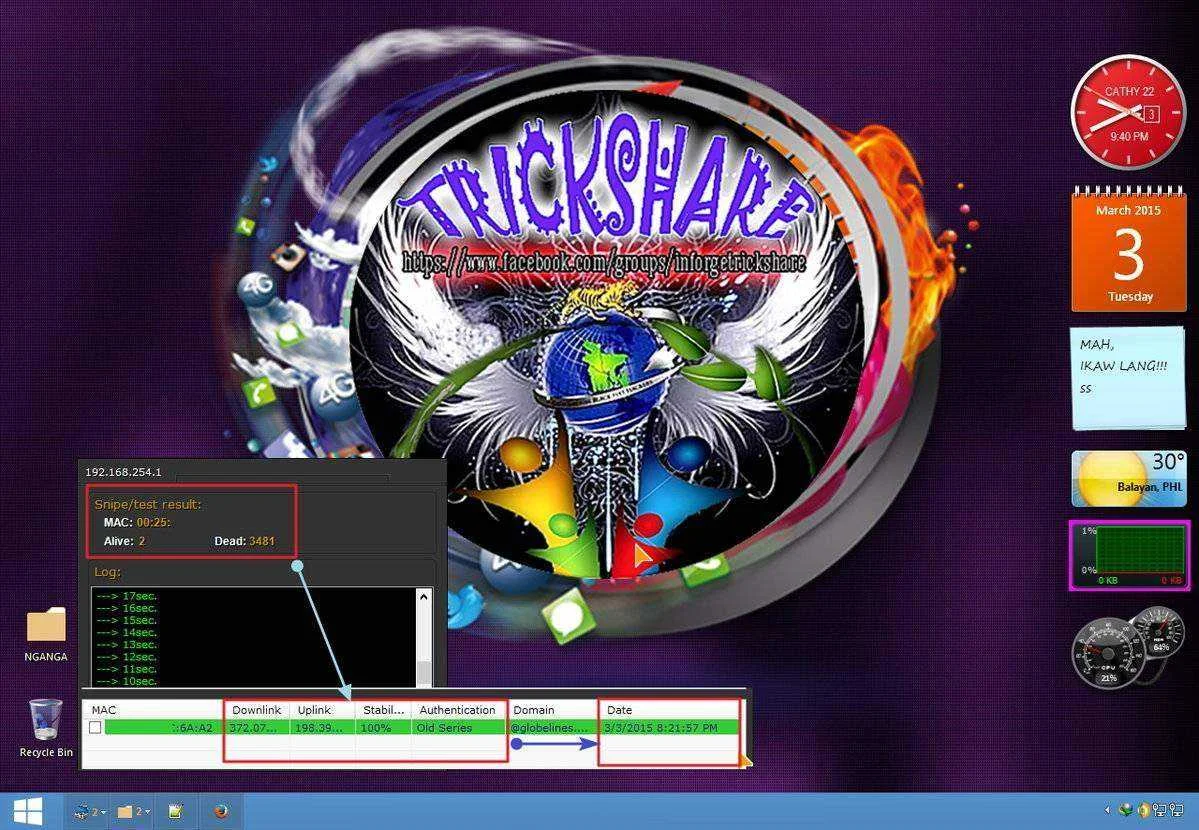The width and height of the screenshot is (1199, 830).
Task: Open the Firefox taskbar icon
Action: (221, 811)
